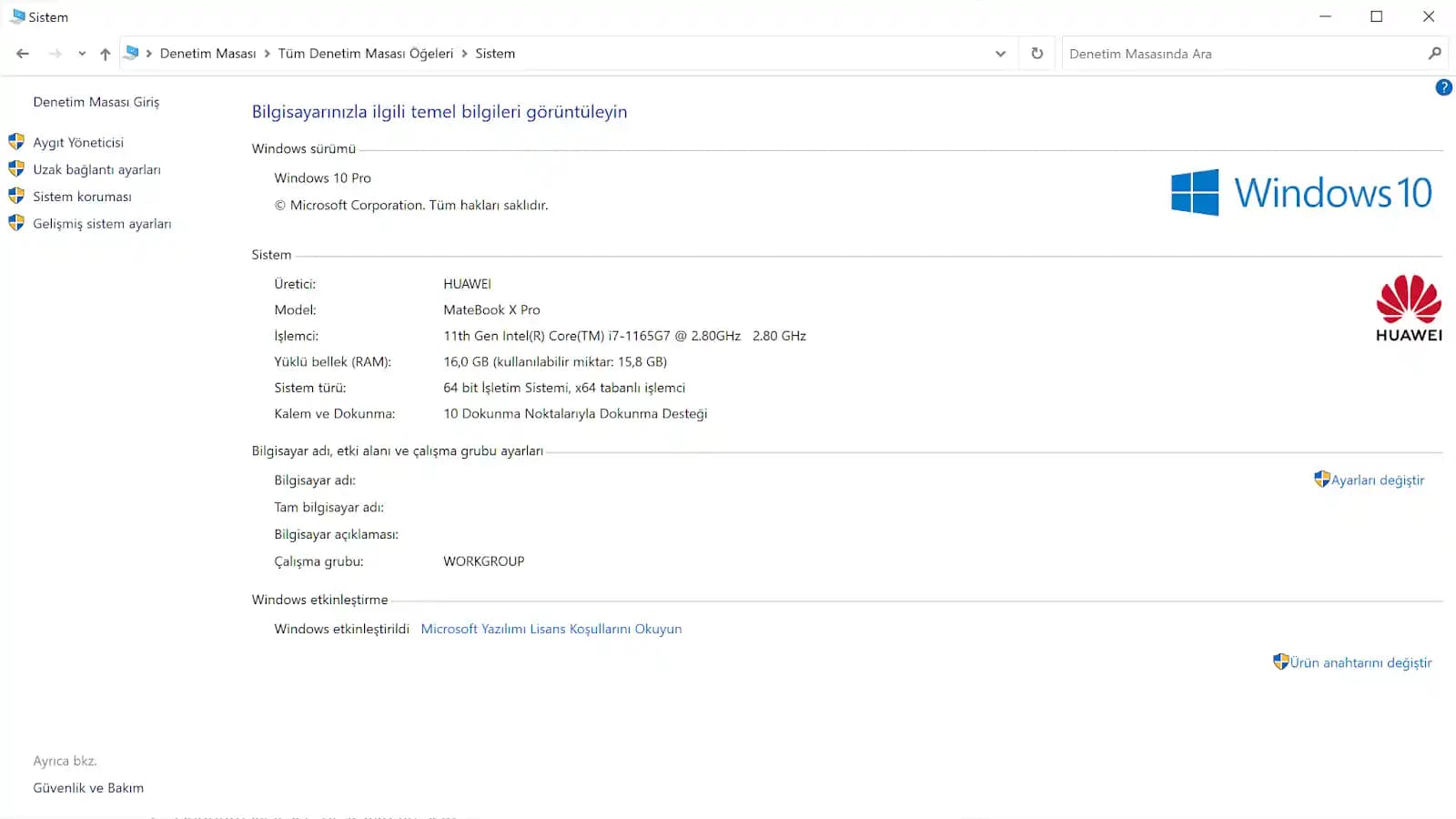
Task: Click Ayarları değiştir link
Action: click(x=1377, y=480)
